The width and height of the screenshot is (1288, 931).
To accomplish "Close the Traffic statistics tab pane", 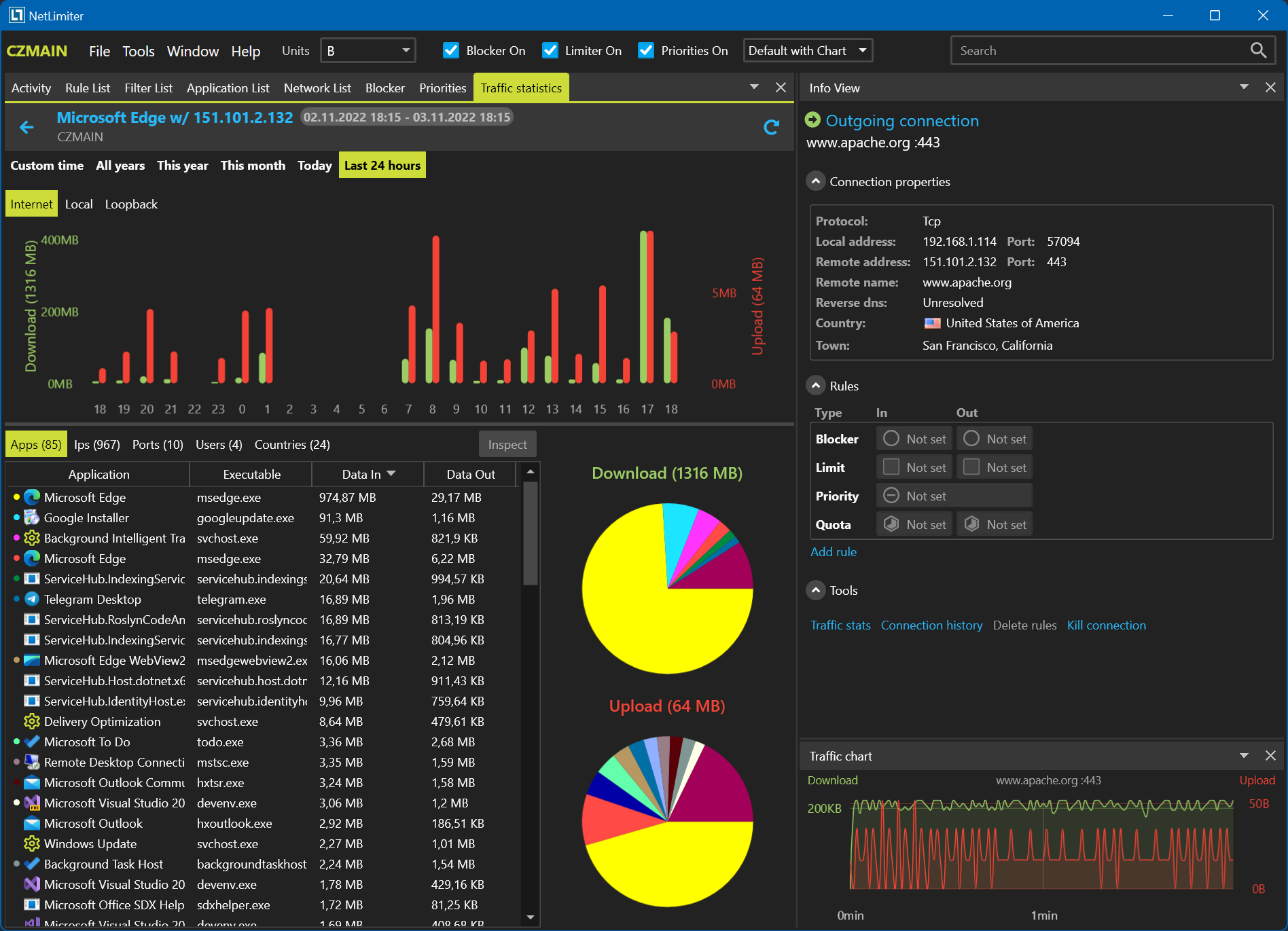I will 781,88.
